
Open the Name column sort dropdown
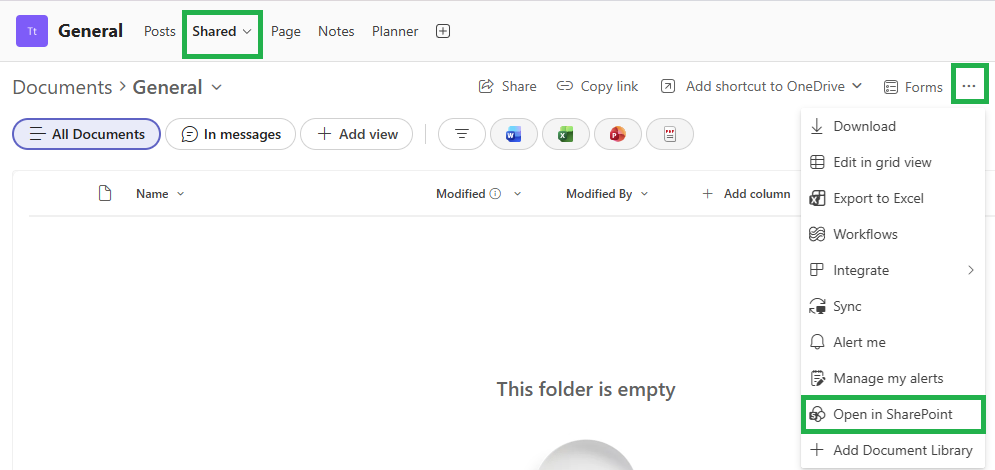click(x=180, y=194)
